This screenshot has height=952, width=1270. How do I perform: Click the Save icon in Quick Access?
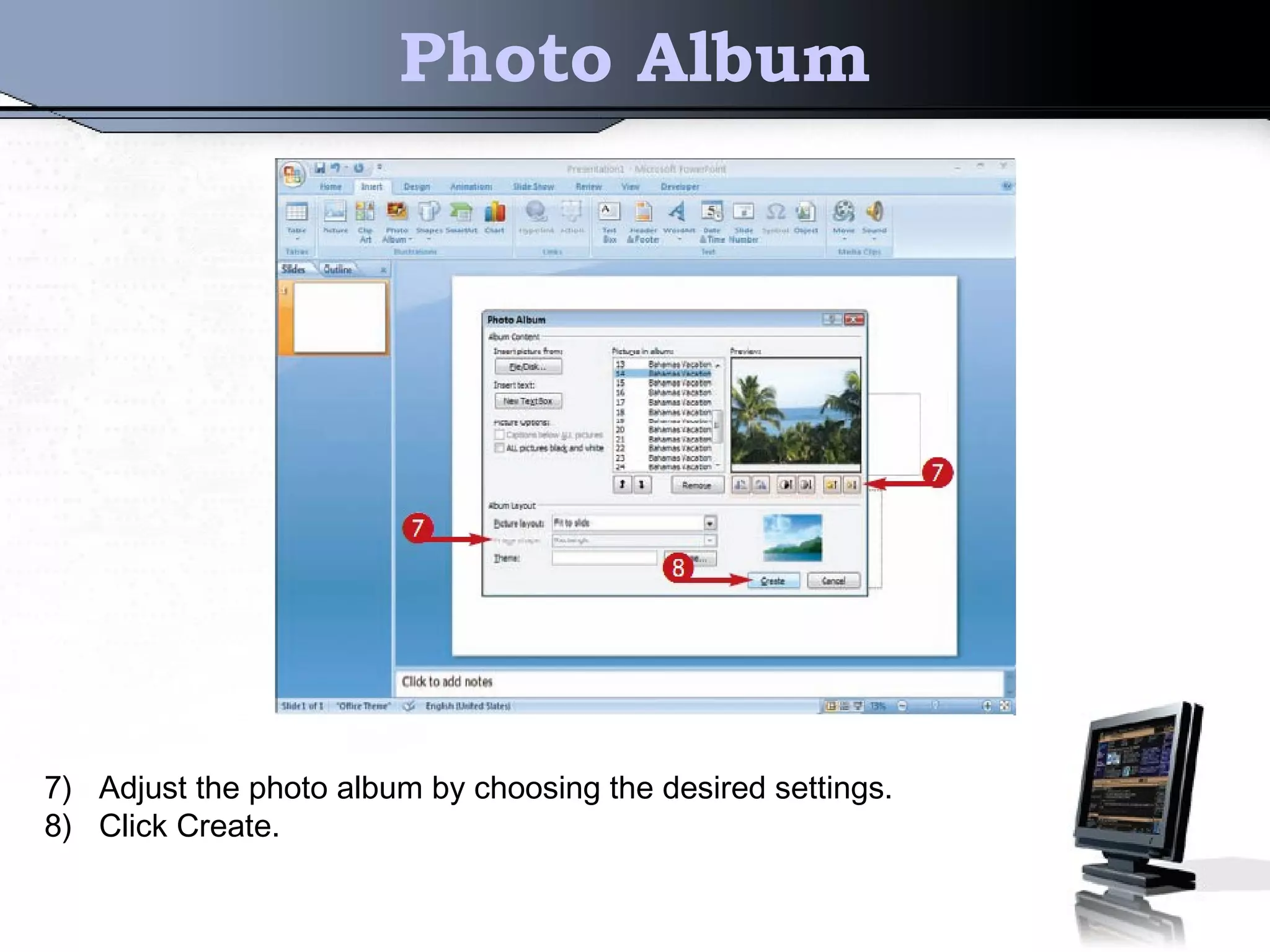point(320,168)
